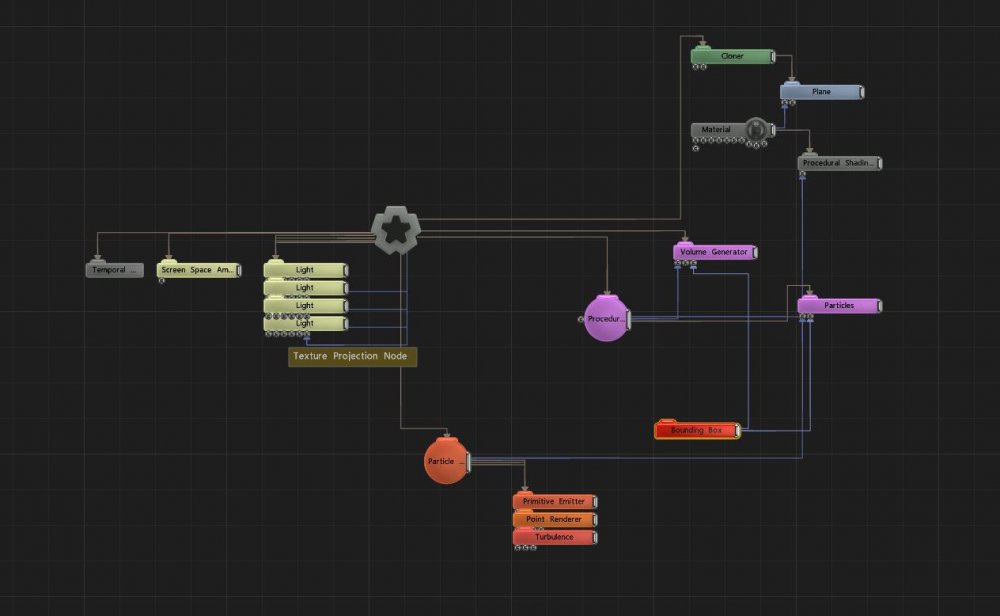The width and height of the screenshot is (1000, 616).
Task: Click the grey Material node
Action: (716, 130)
